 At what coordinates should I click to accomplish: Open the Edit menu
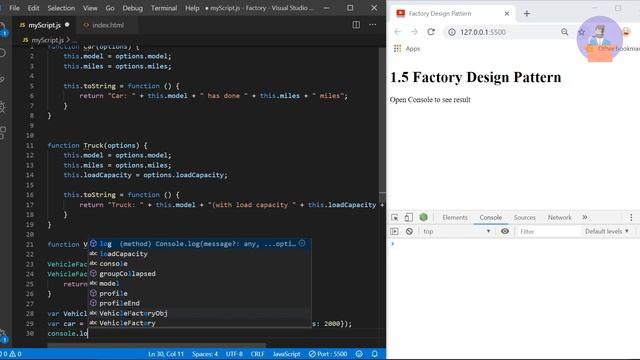33,8
